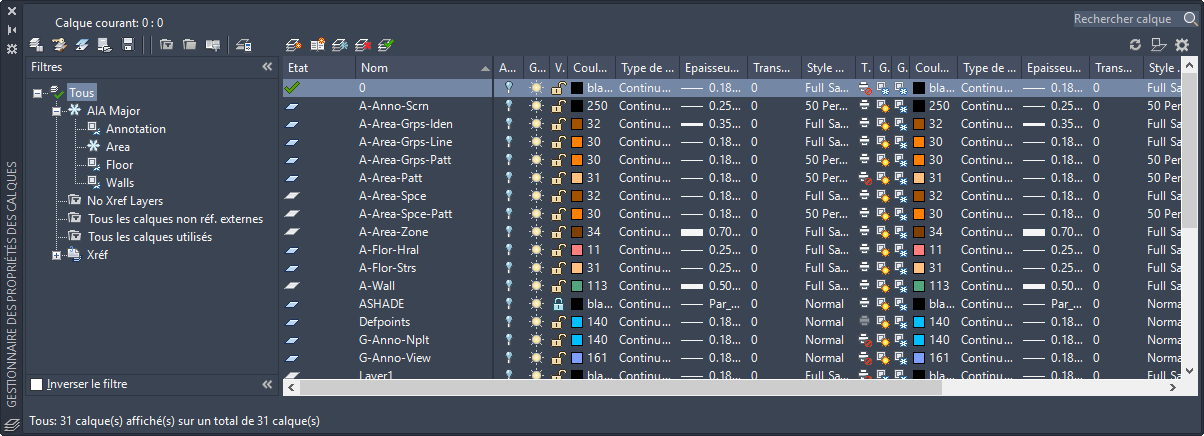Screen dimensions: 1204x436
Task: Toggle the freeze sun icon on layer A-Wall
Action: pos(537,286)
